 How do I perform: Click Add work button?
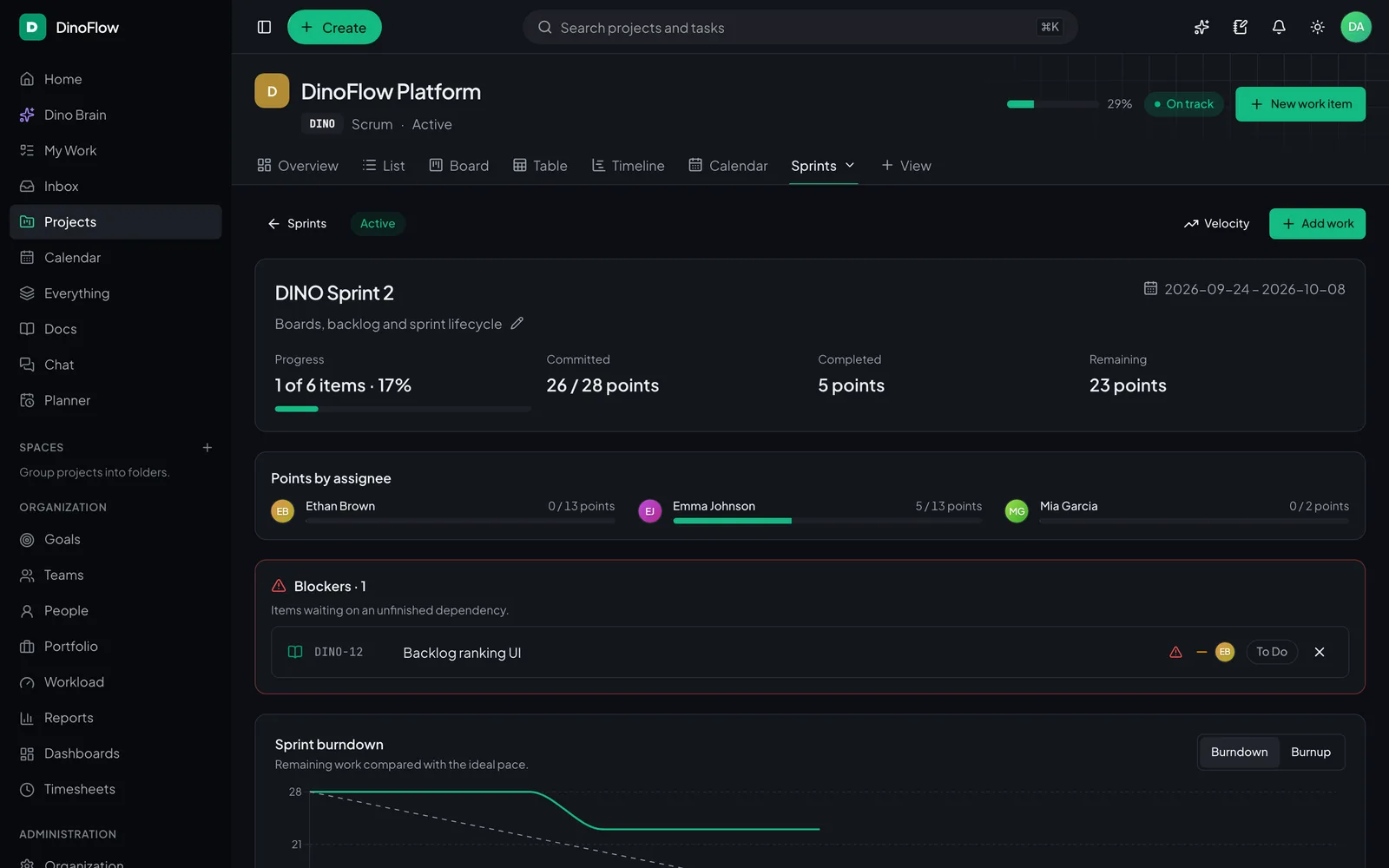tap(1317, 223)
